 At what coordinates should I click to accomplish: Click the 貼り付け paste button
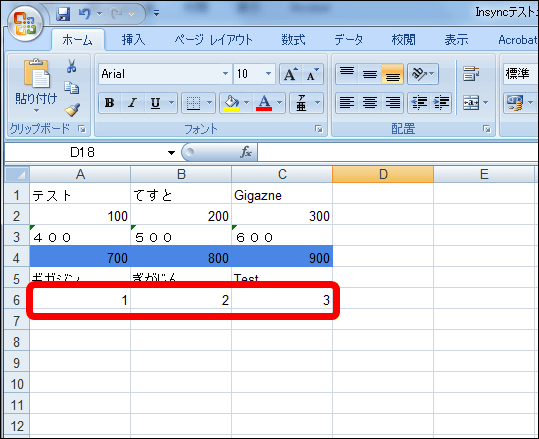(x=36, y=86)
